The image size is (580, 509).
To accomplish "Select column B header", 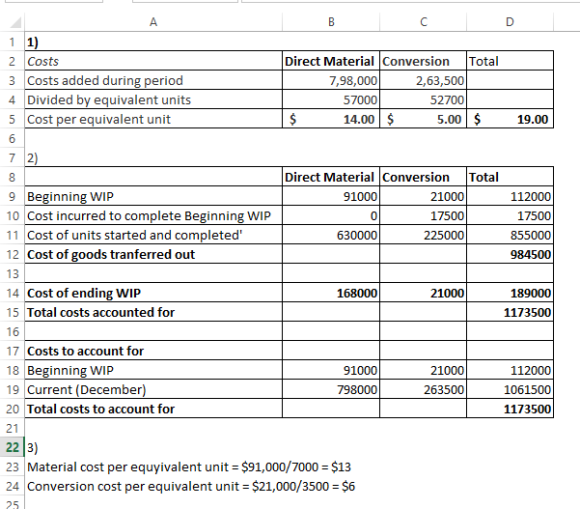I will click(x=331, y=22).
